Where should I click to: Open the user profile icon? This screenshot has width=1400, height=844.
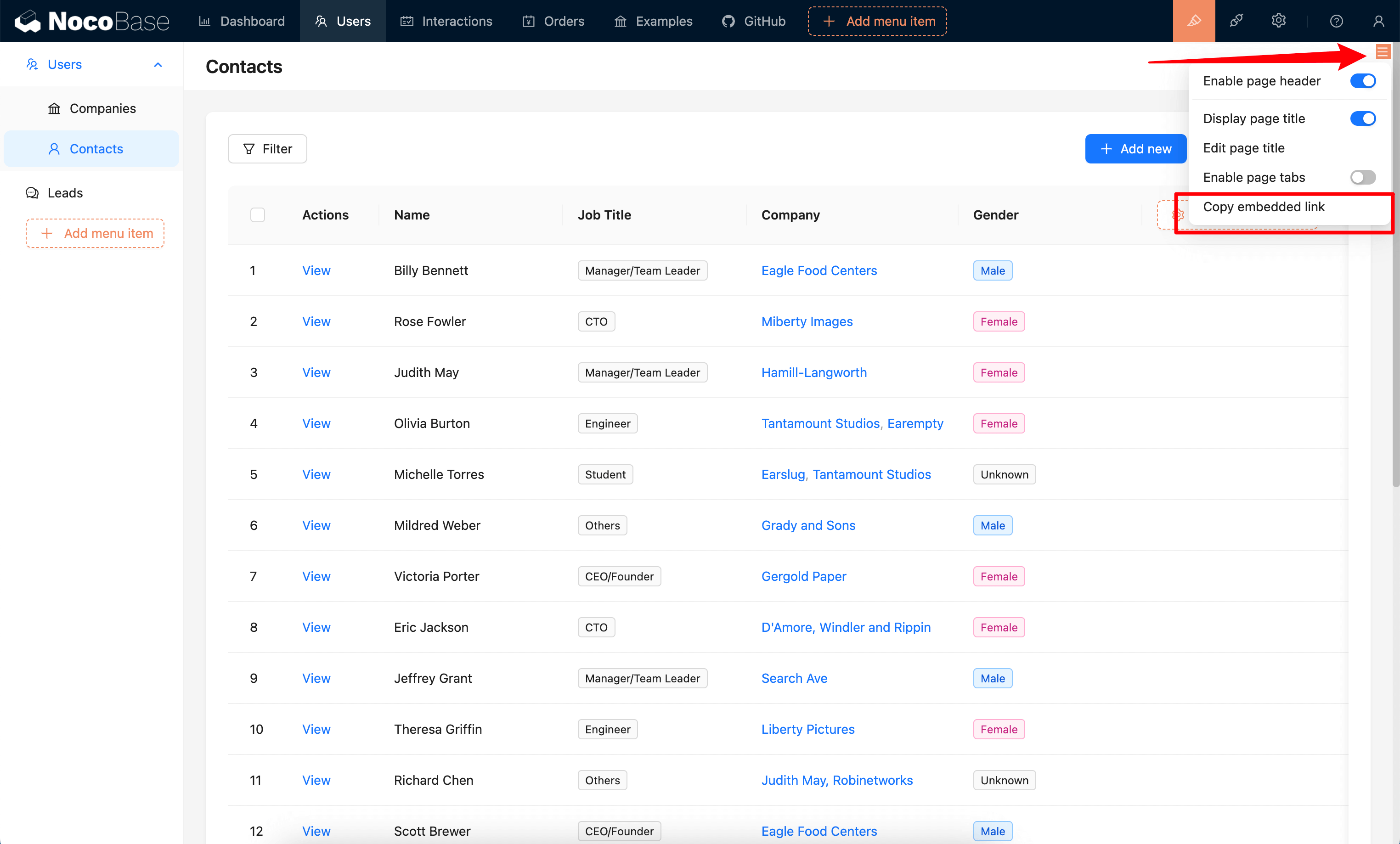pos(1378,21)
